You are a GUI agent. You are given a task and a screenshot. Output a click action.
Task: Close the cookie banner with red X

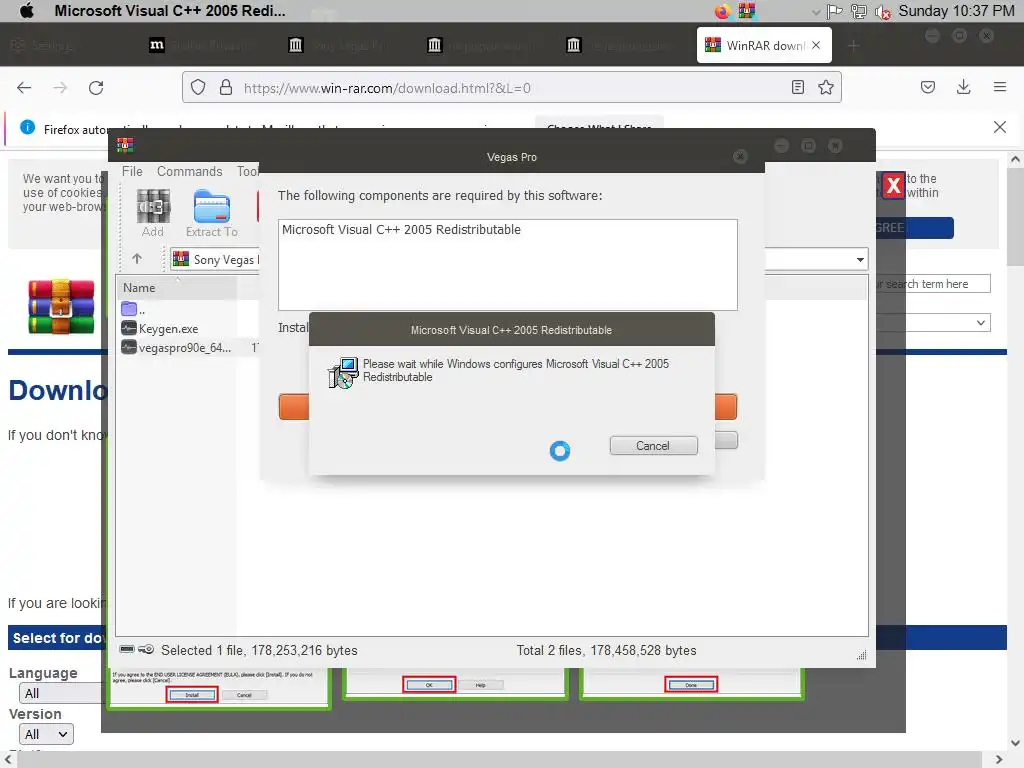[893, 186]
